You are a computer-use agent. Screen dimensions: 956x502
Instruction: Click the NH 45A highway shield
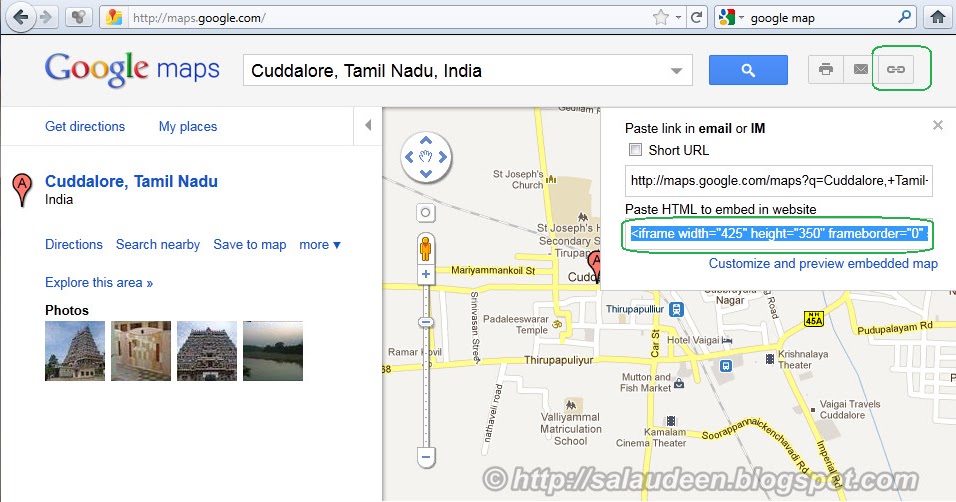[814, 318]
